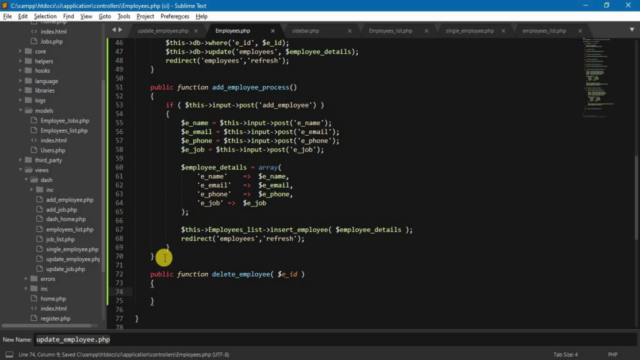Open register.php in the sidebar

56,318
